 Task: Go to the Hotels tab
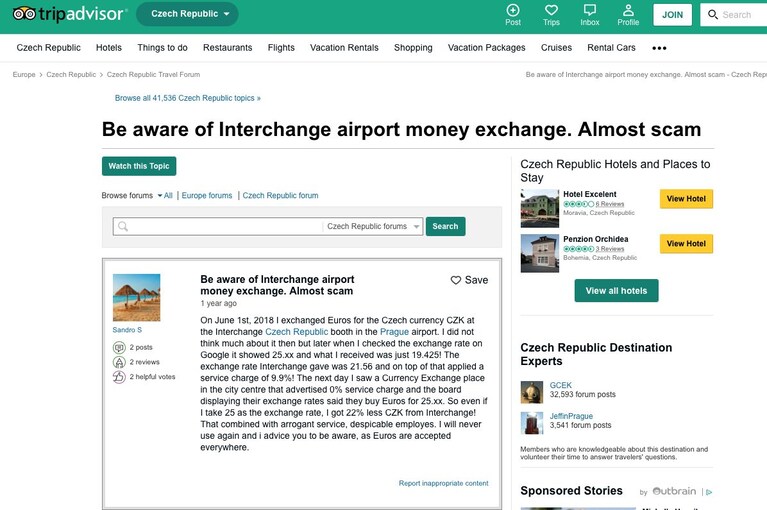[x=109, y=48]
